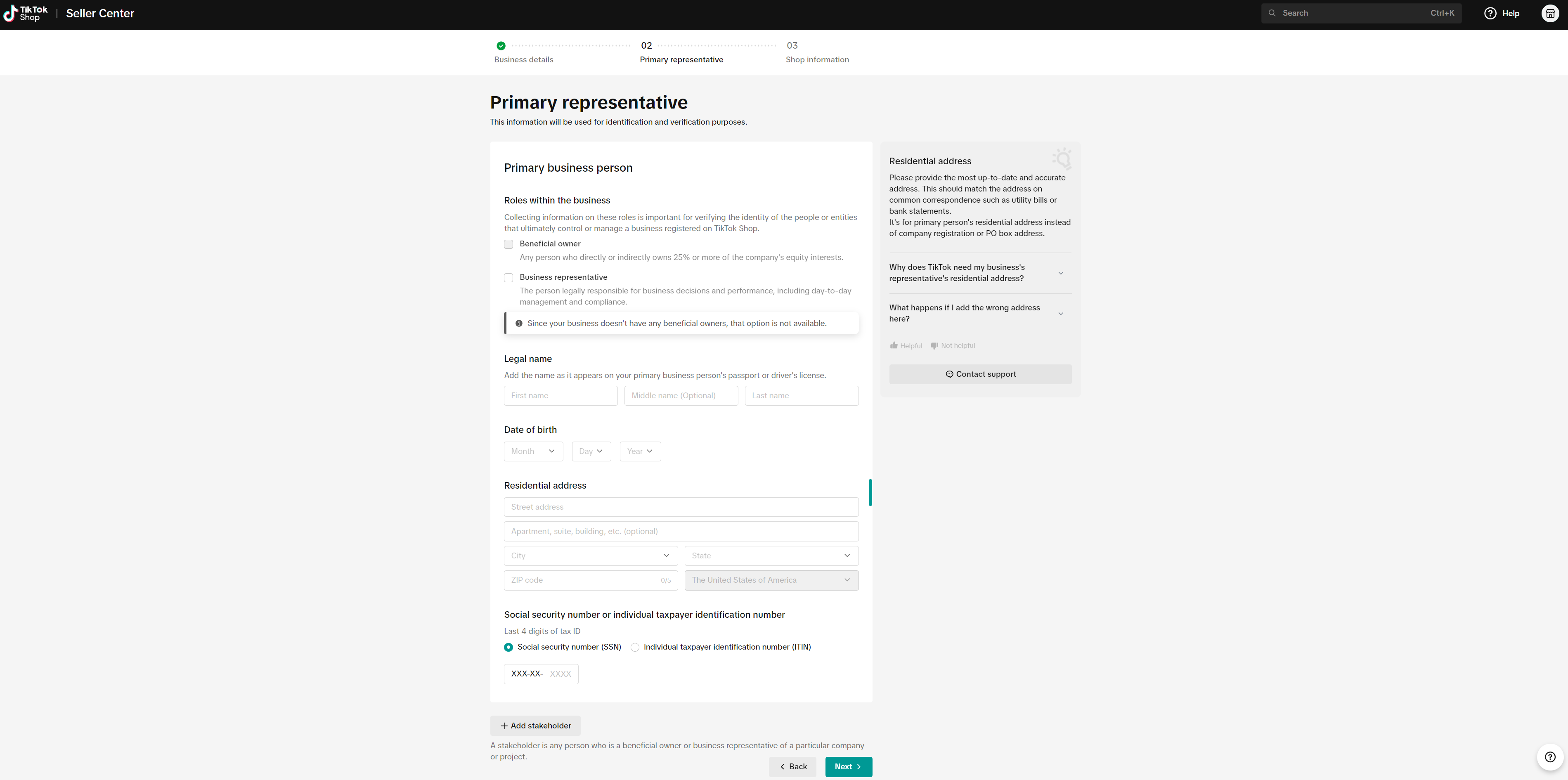Expand 'What happens if I add the wrong address'
Screen dimensions: 1568x780
[x=1060, y=313]
